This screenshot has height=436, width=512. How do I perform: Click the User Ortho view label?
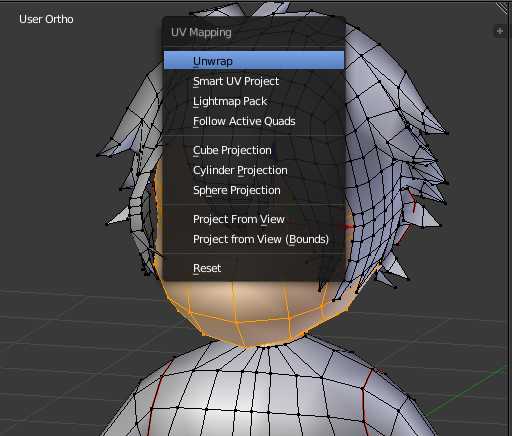click(x=46, y=19)
